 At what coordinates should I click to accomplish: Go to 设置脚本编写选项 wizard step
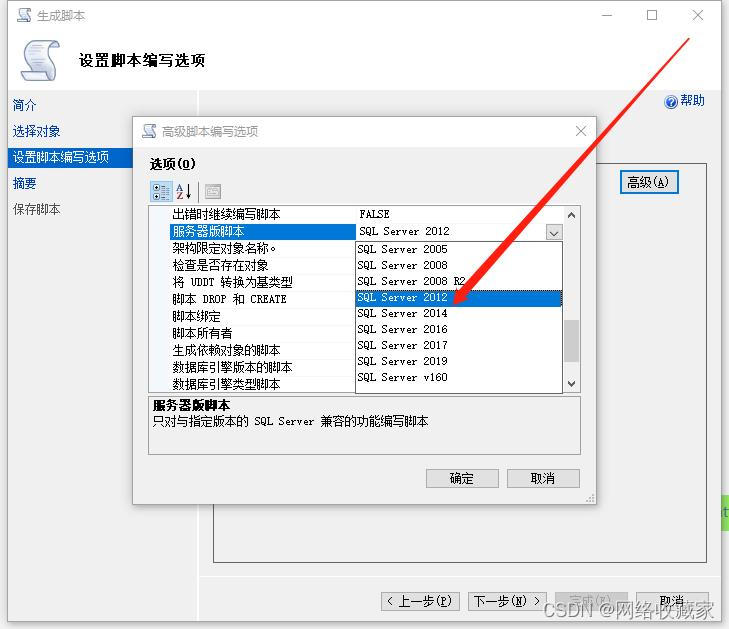pos(70,158)
